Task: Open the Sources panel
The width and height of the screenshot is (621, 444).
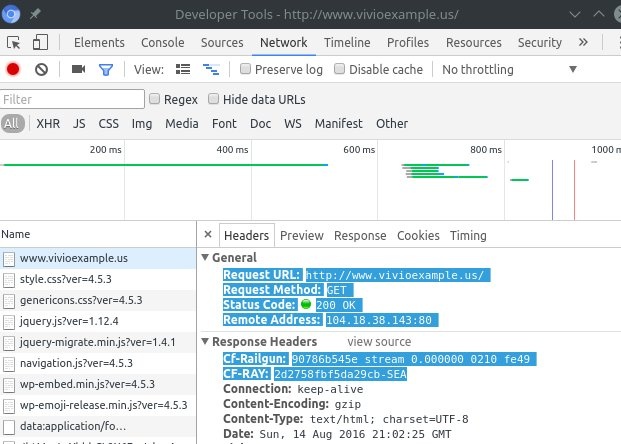Action: click(222, 42)
